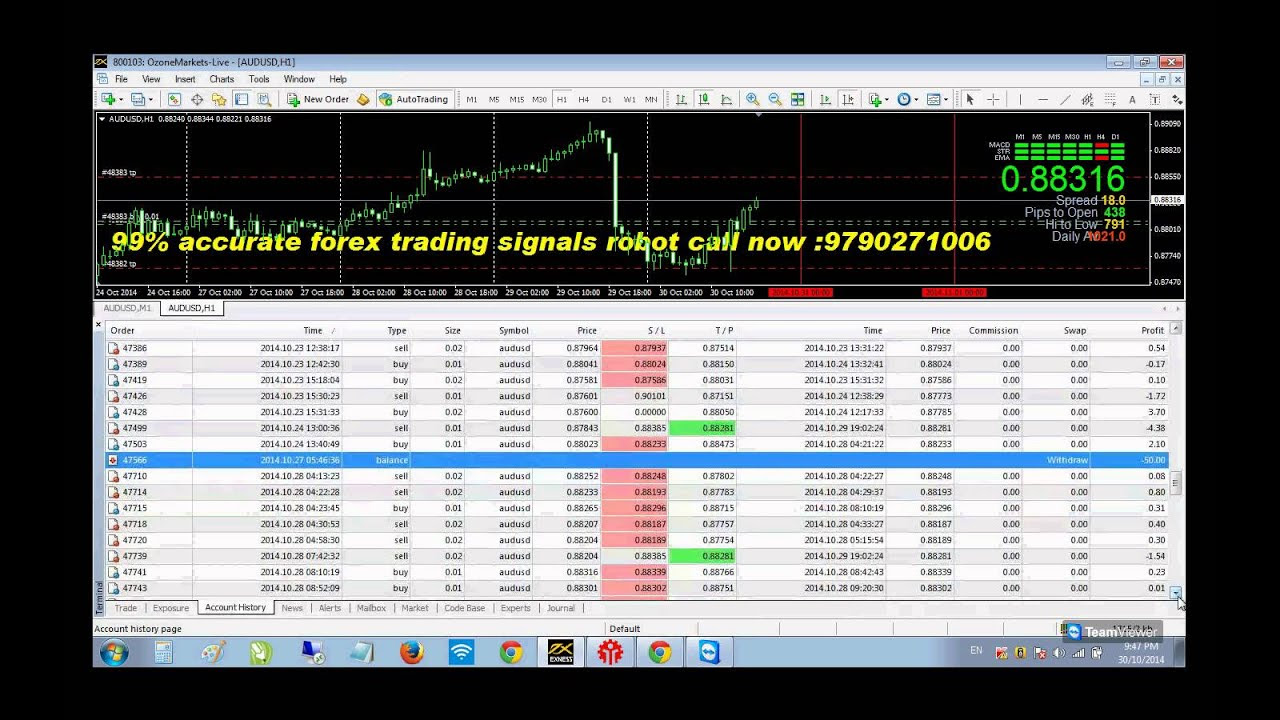Select the highlighted balance withdrawal row

(x=400, y=459)
